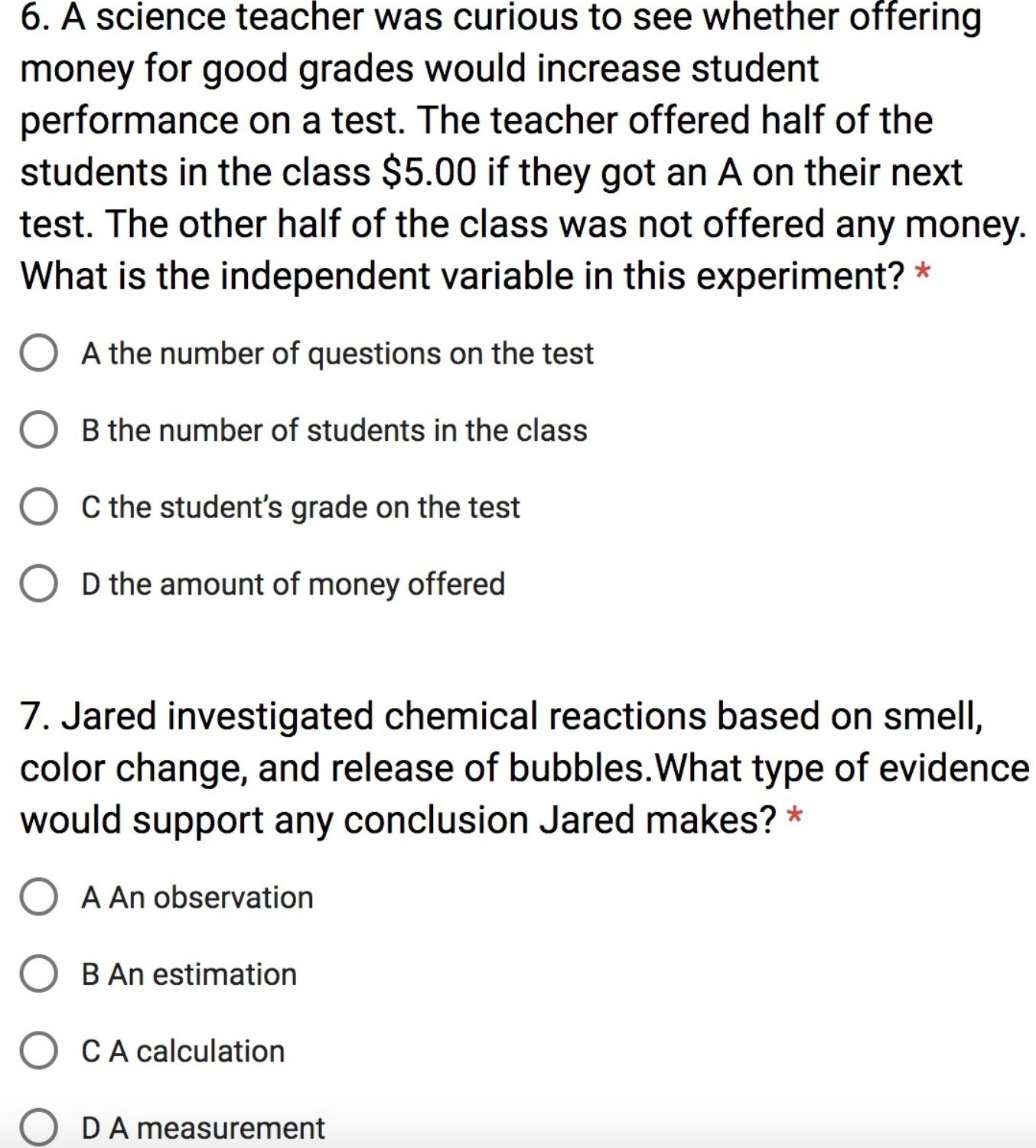Choose radio for student's grade on test
The image size is (1036, 1148).
point(38,507)
